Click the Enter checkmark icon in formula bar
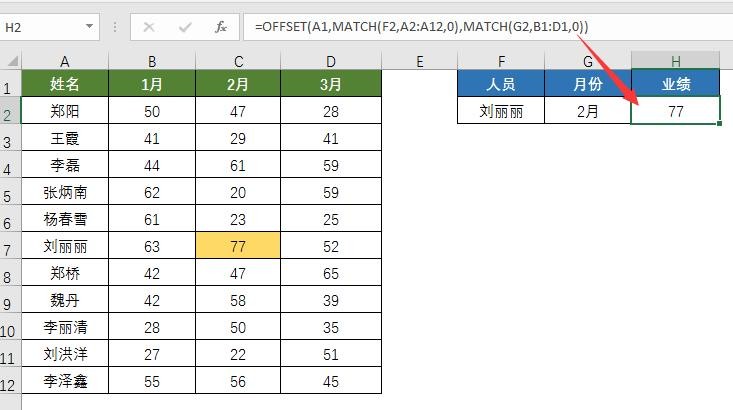 point(185,27)
